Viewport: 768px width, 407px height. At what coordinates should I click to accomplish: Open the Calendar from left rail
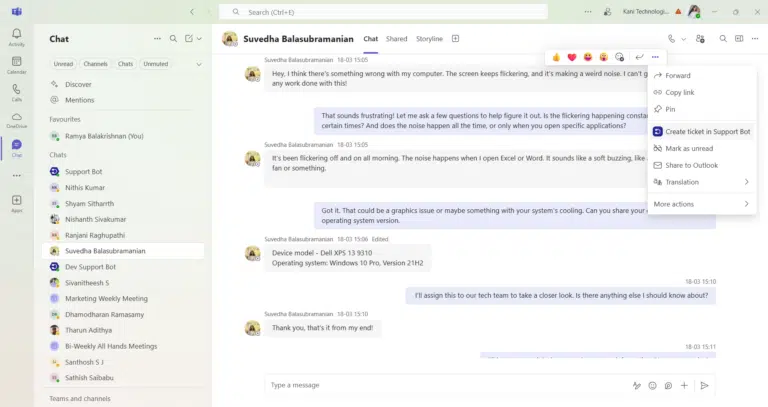point(16,65)
